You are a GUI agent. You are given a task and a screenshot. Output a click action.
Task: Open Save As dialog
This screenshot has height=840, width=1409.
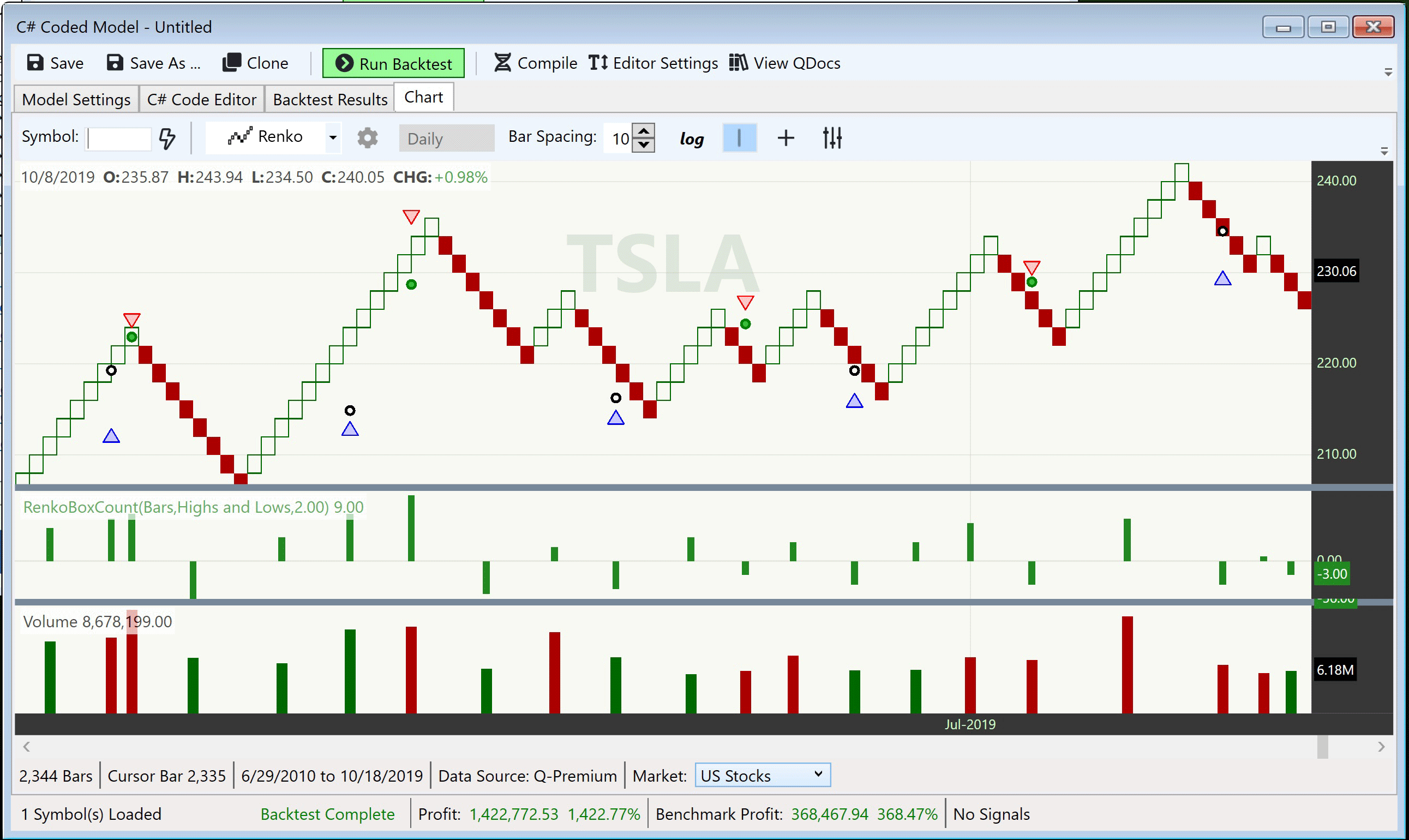coord(153,63)
